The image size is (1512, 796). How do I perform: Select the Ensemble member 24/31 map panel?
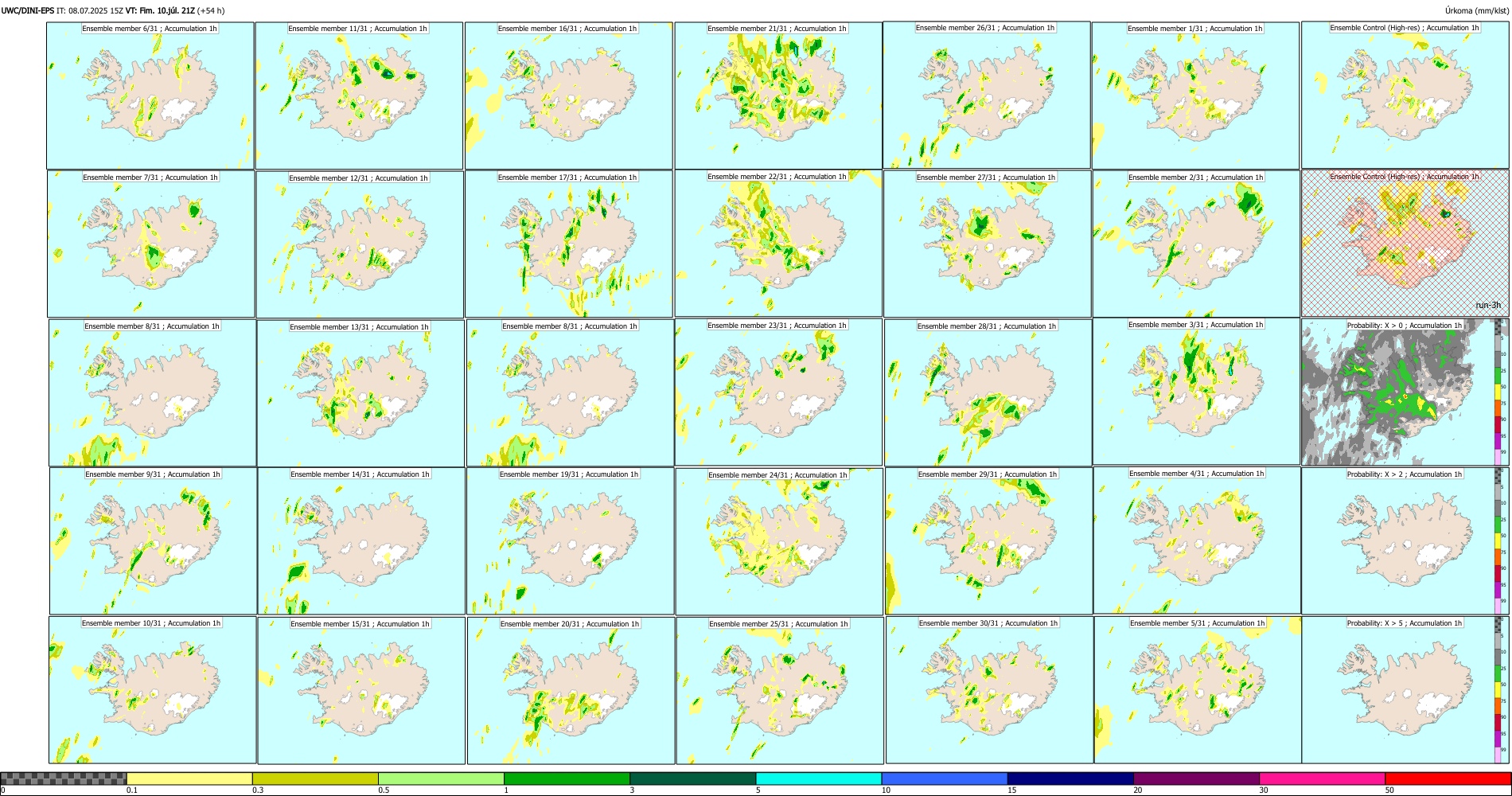coord(780,541)
